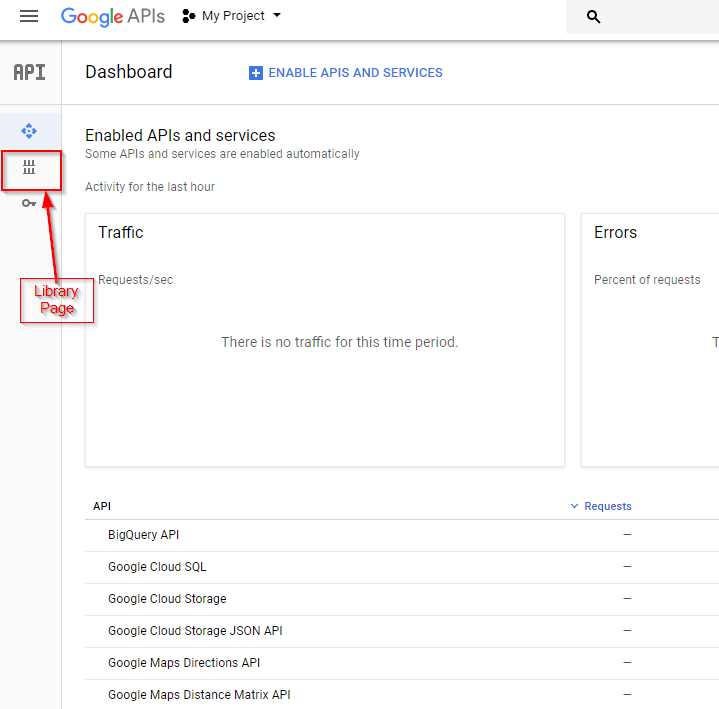719x709 pixels.
Task: Click the Traffic card title
Action: pyautogui.click(x=121, y=233)
